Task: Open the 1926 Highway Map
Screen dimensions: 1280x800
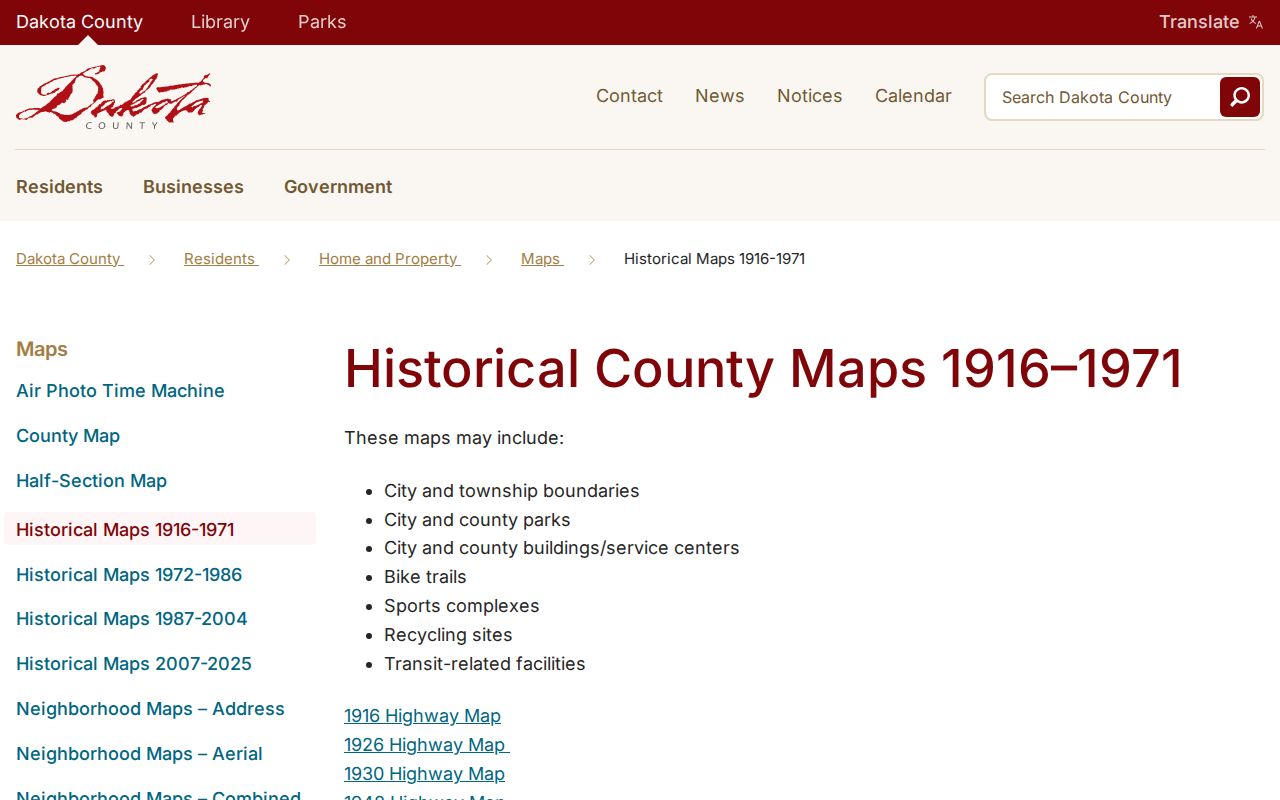Action: click(426, 745)
